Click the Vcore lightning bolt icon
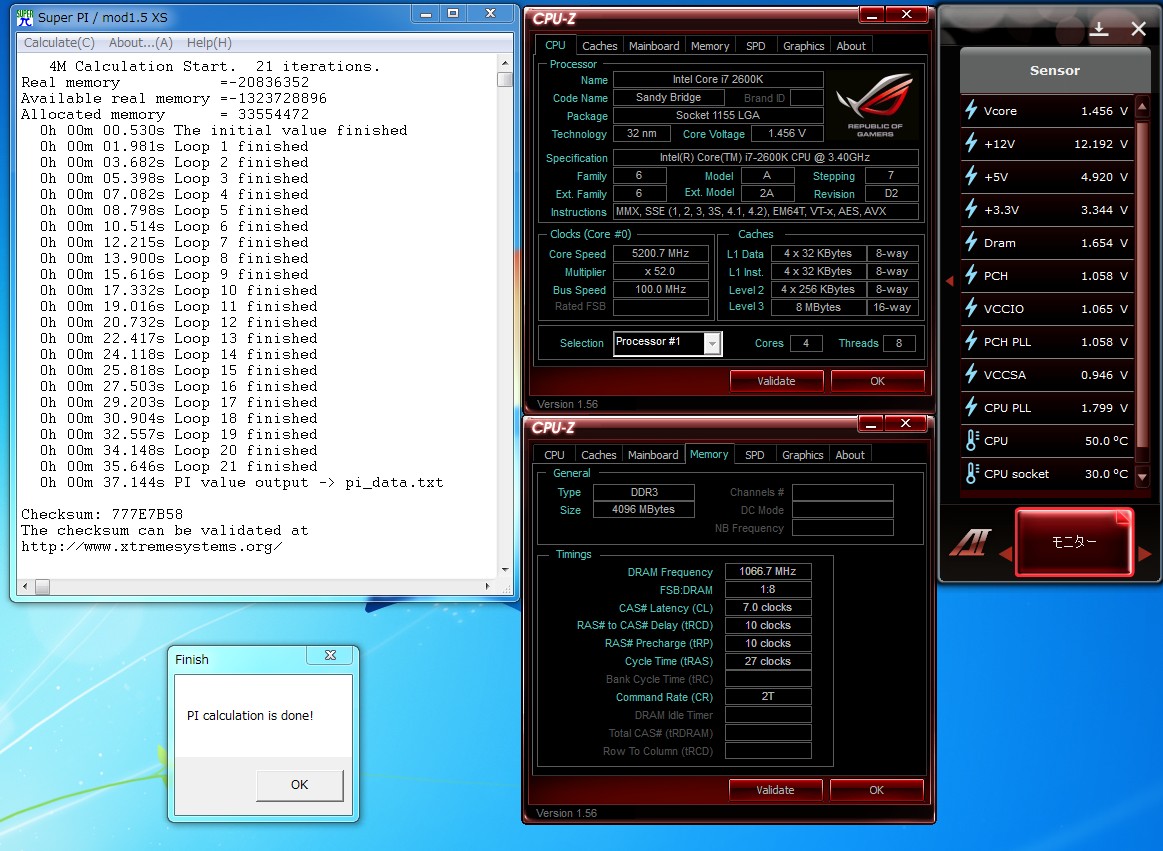This screenshot has height=851, width=1163. click(971, 111)
